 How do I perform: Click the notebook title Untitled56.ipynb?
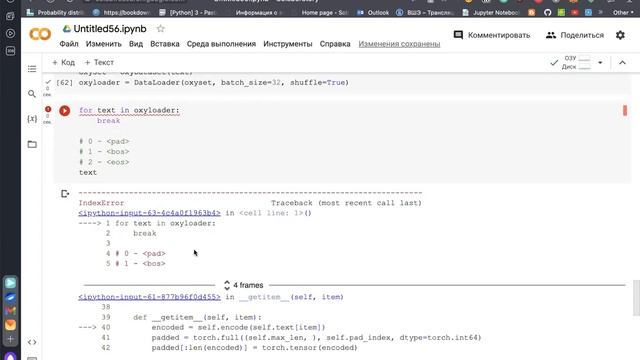pos(110,29)
